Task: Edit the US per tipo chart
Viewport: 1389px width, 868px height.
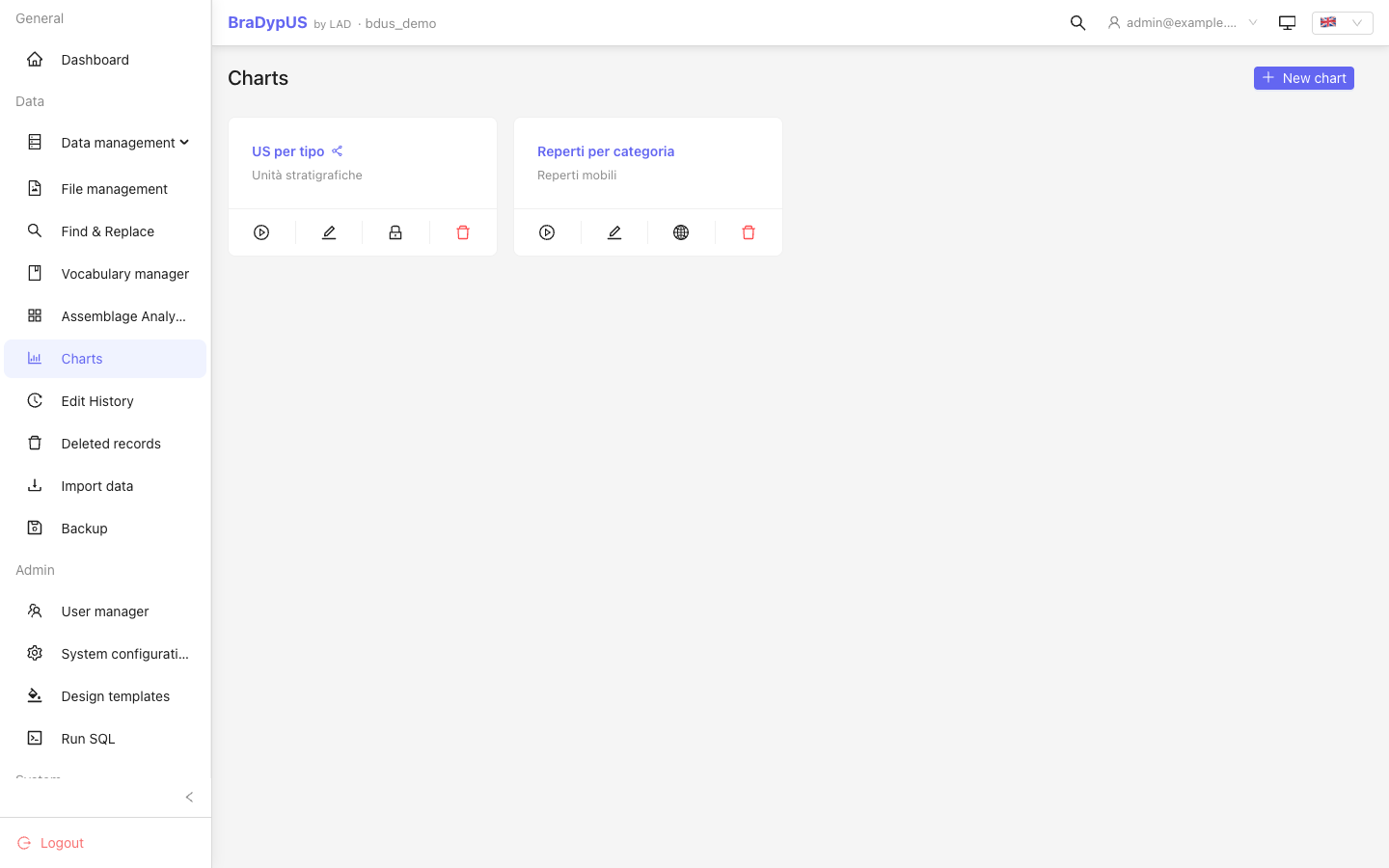Action: click(x=329, y=232)
